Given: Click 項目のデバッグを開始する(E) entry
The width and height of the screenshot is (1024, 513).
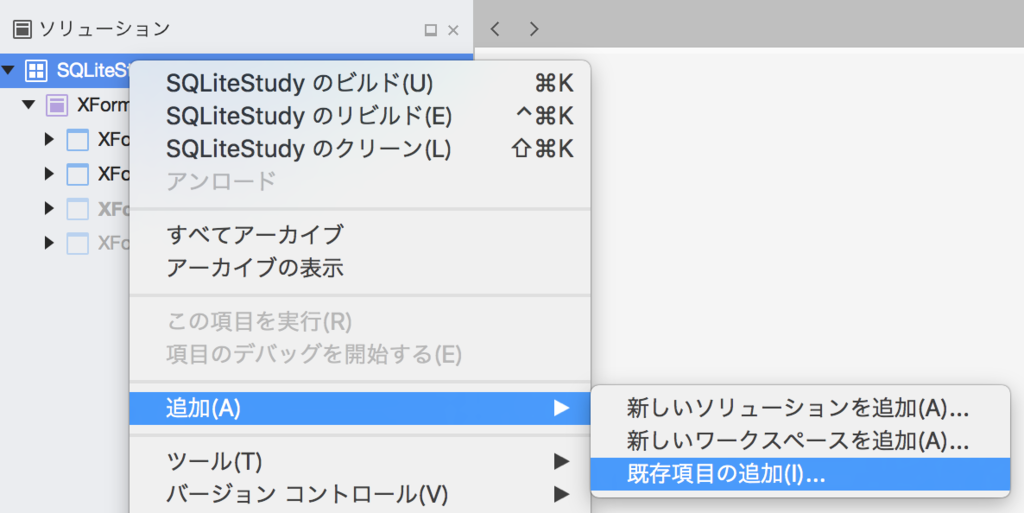Looking at the screenshot, I should click(360, 354).
